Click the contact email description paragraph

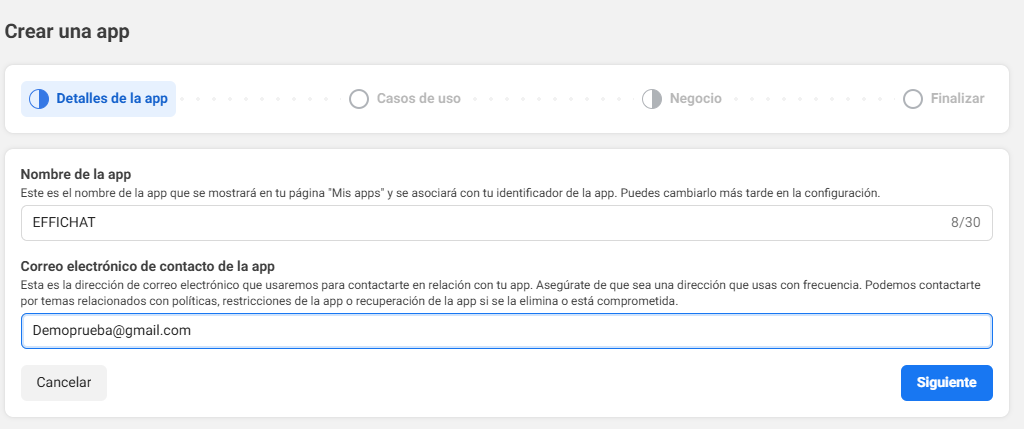point(500,293)
